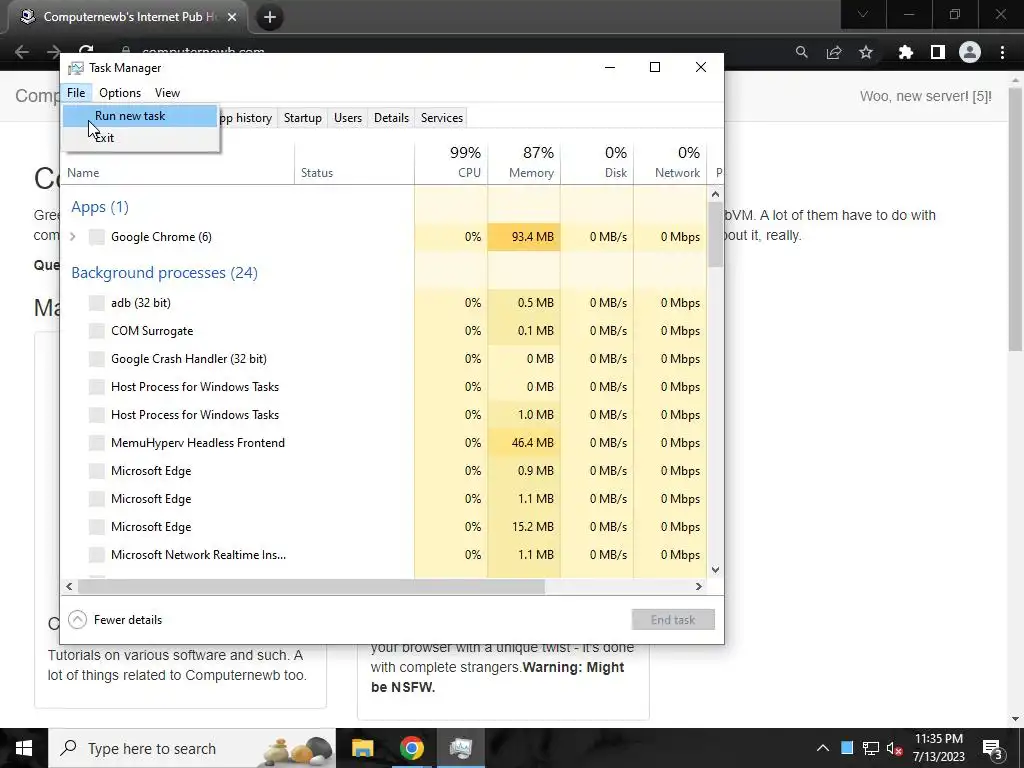Click the Task Manager taskbar icon

point(461,748)
